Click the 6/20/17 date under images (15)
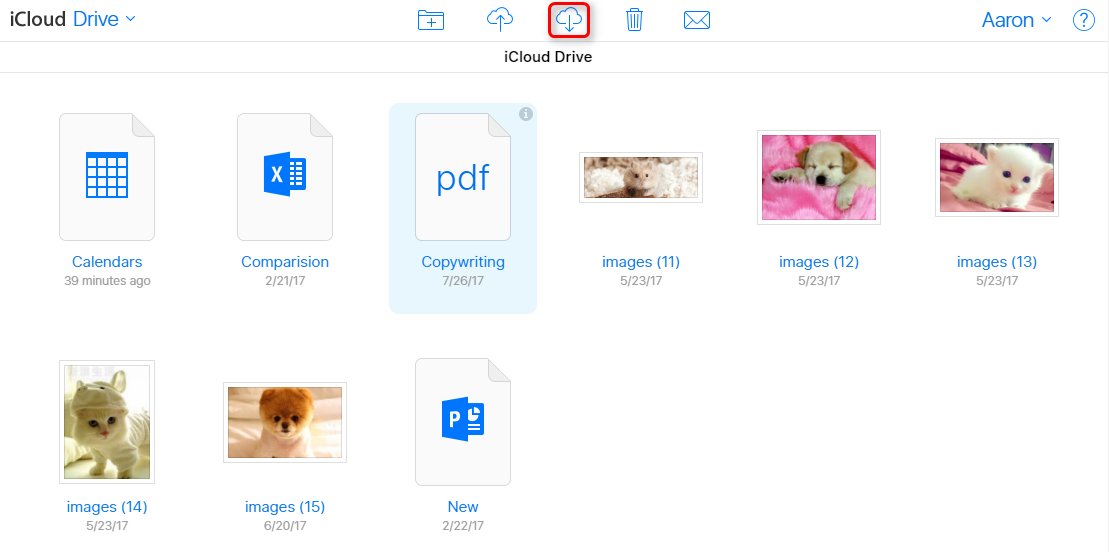The image size is (1109, 552). pos(285,526)
